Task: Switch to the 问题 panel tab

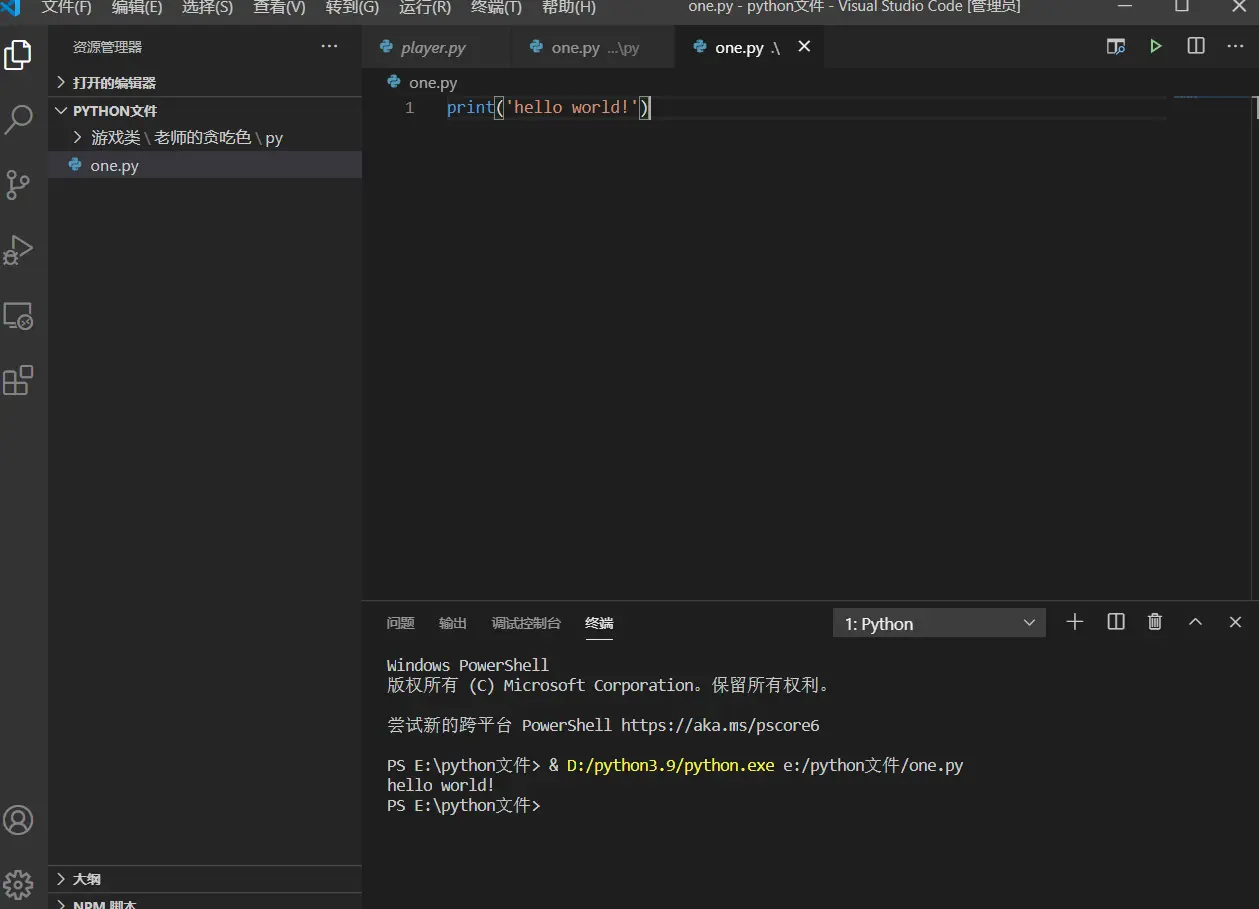Action: [400, 623]
